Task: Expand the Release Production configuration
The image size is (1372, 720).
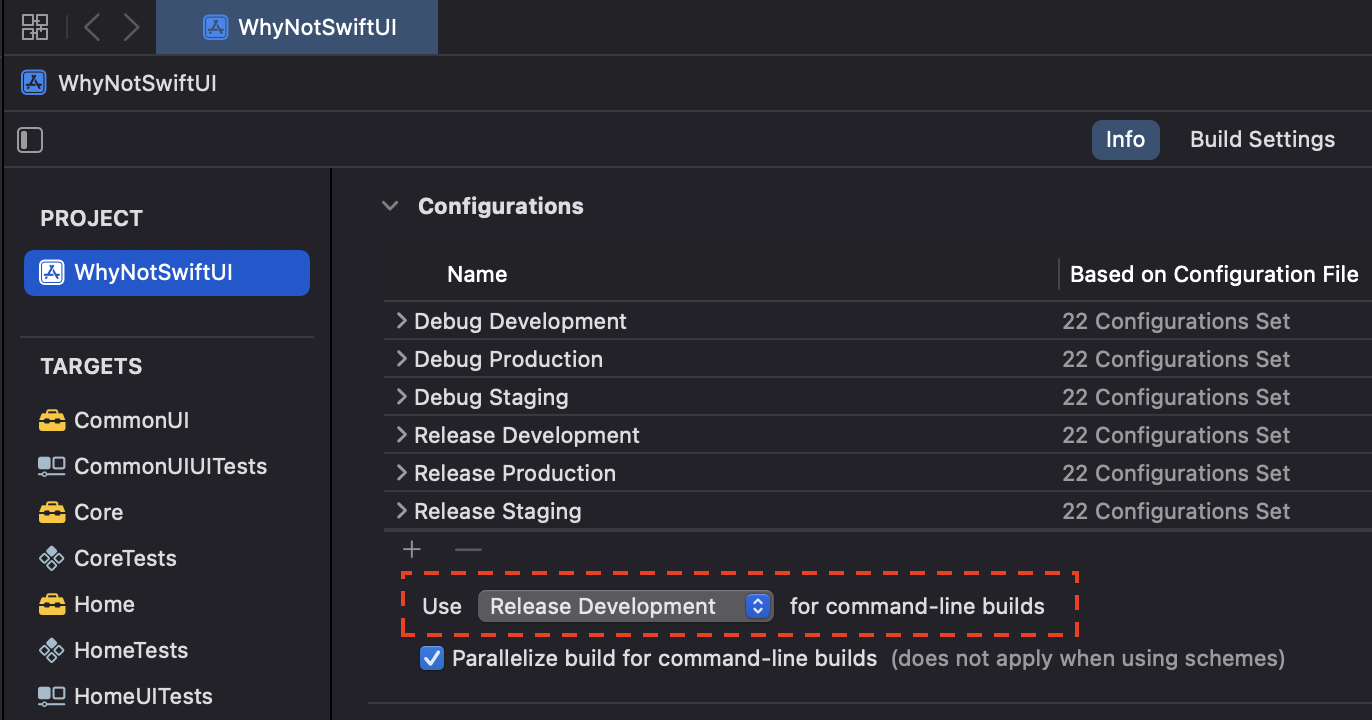Action: (401, 473)
